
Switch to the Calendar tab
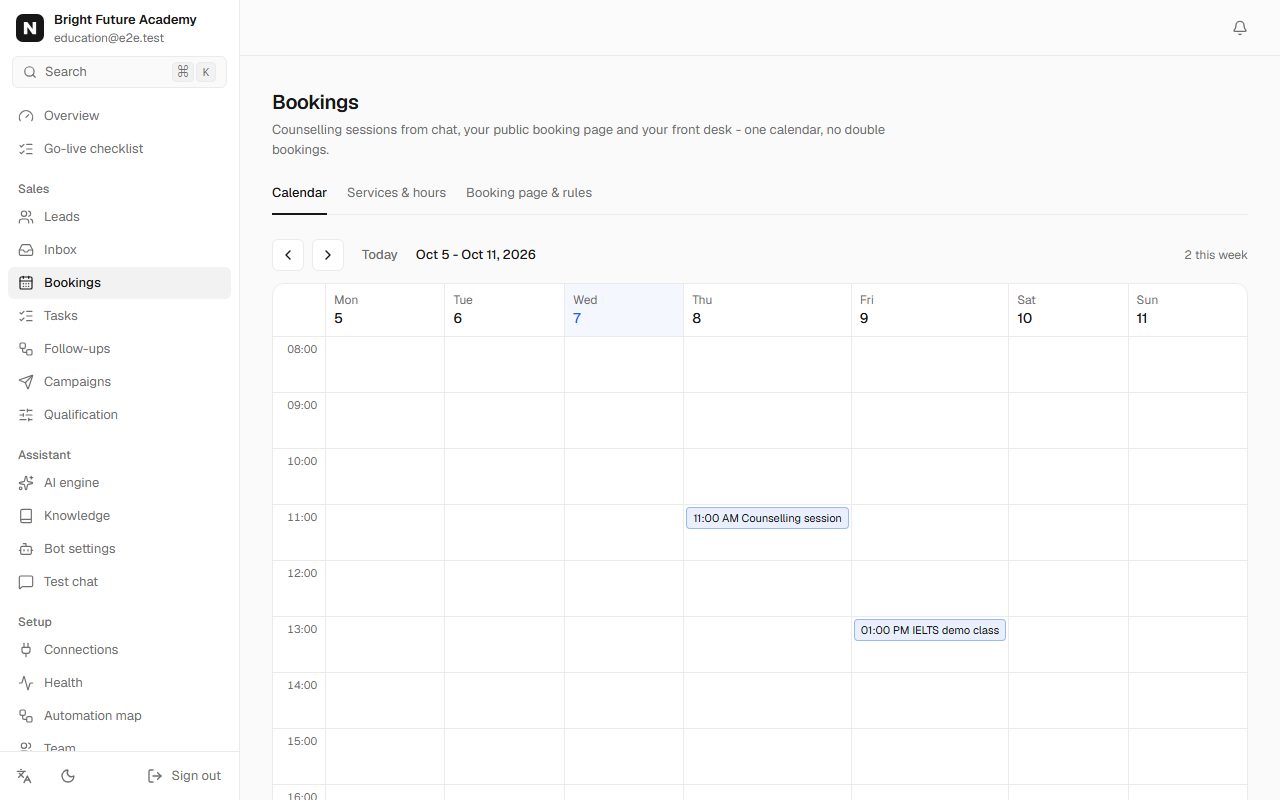(x=299, y=193)
